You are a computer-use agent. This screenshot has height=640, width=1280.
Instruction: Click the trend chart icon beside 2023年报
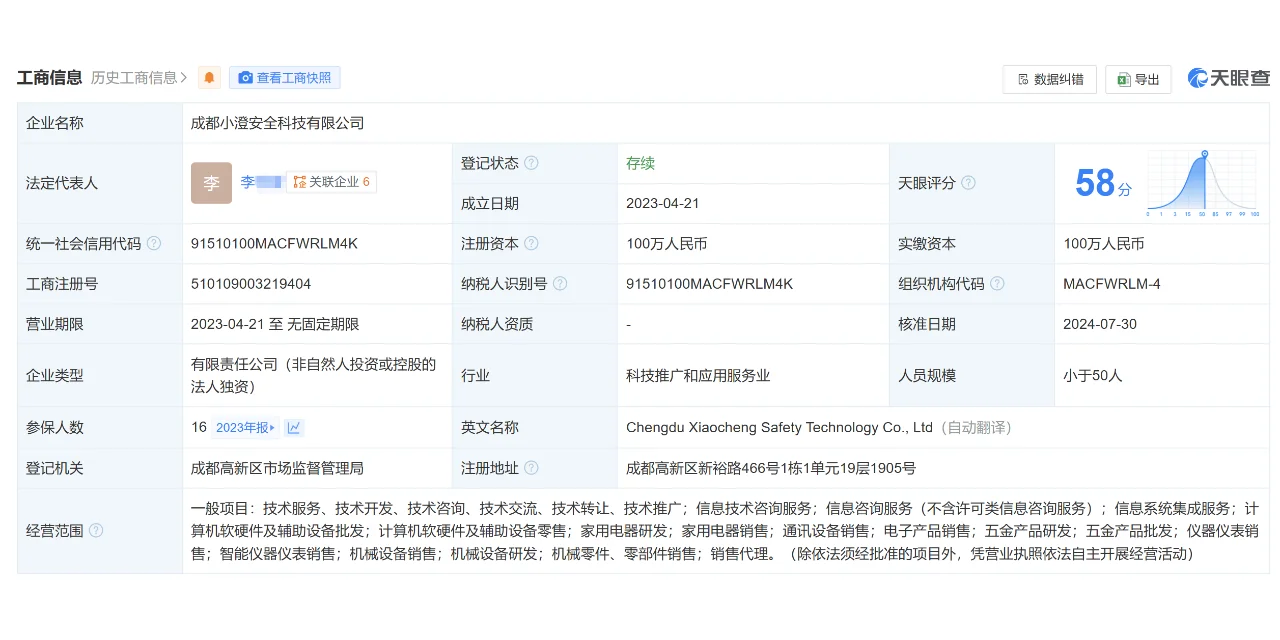pyautogui.click(x=293, y=427)
